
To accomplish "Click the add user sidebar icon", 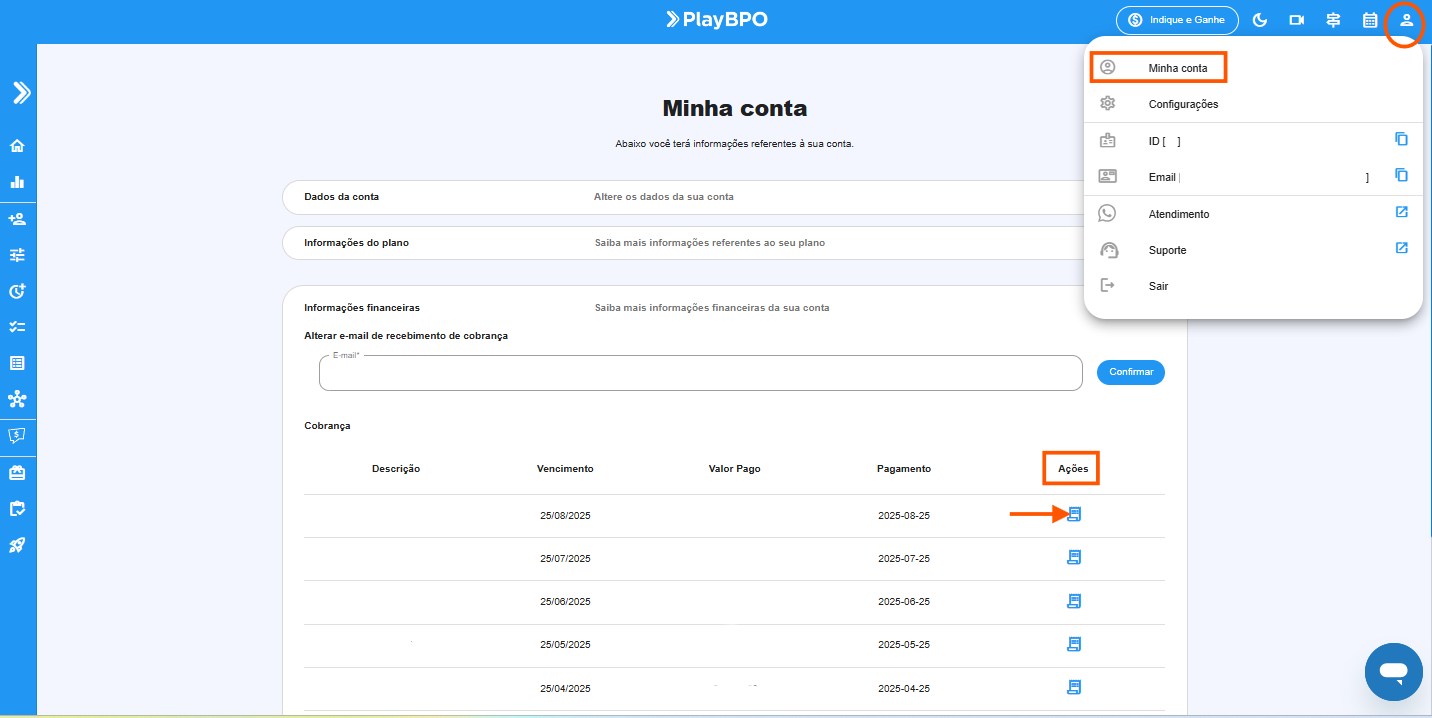I will [17, 219].
